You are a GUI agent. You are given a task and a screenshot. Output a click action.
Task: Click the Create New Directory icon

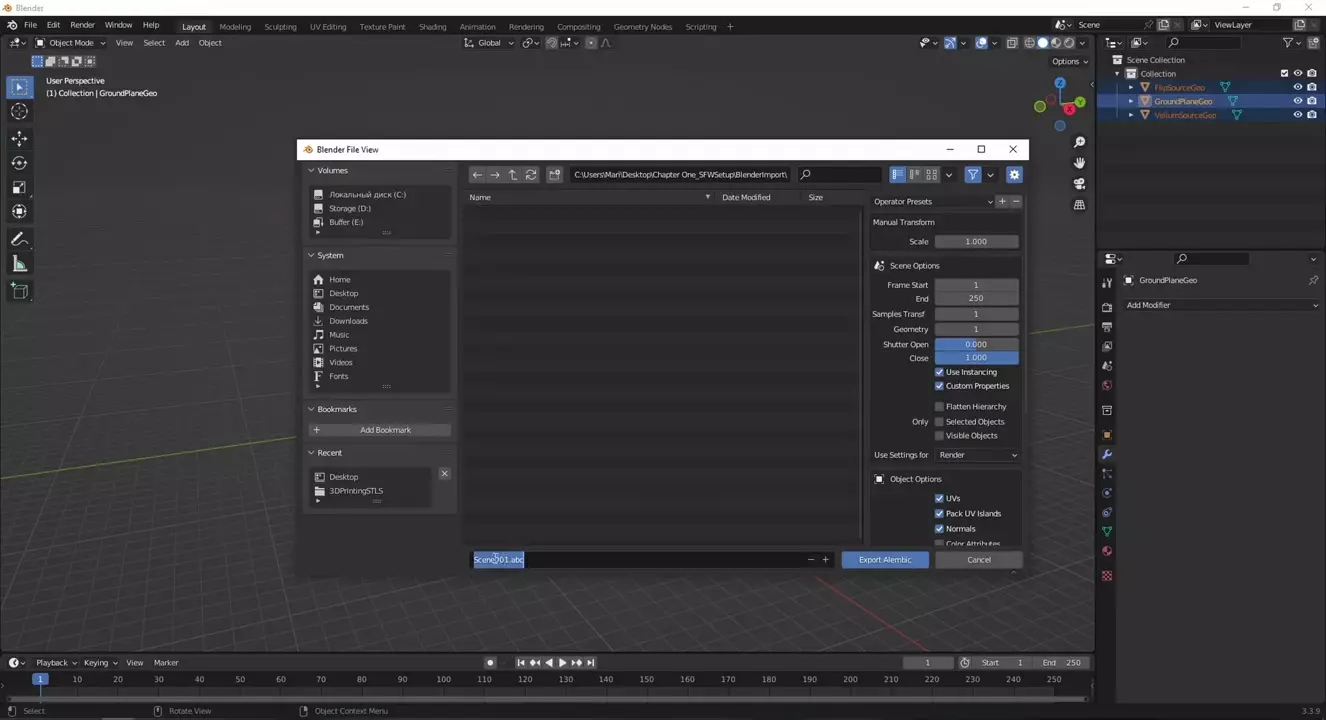pos(555,175)
